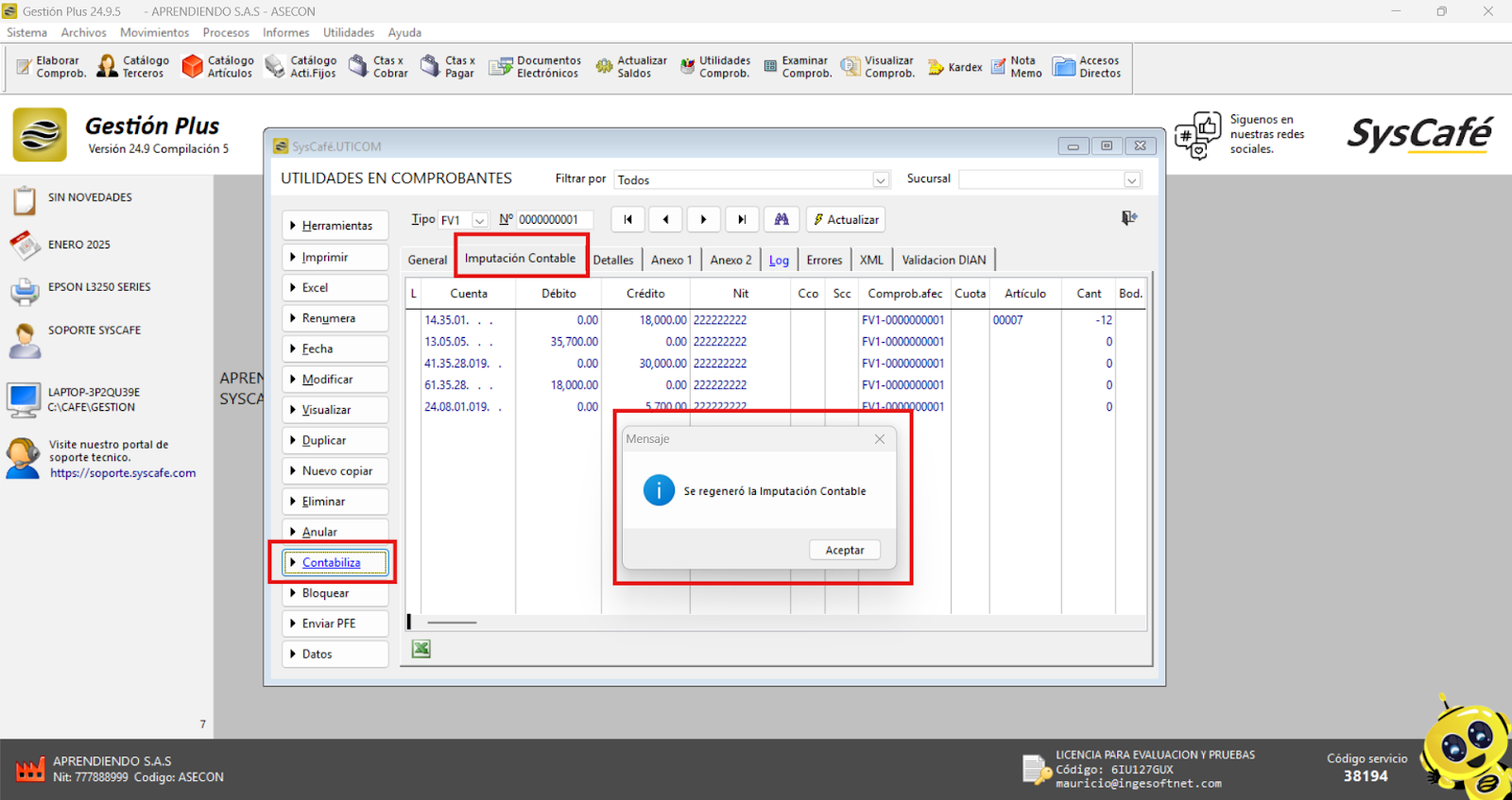The height and width of the screenshot is (800, 1512).
Task: Click the Contabiliza button
Action: pos(335,563)
